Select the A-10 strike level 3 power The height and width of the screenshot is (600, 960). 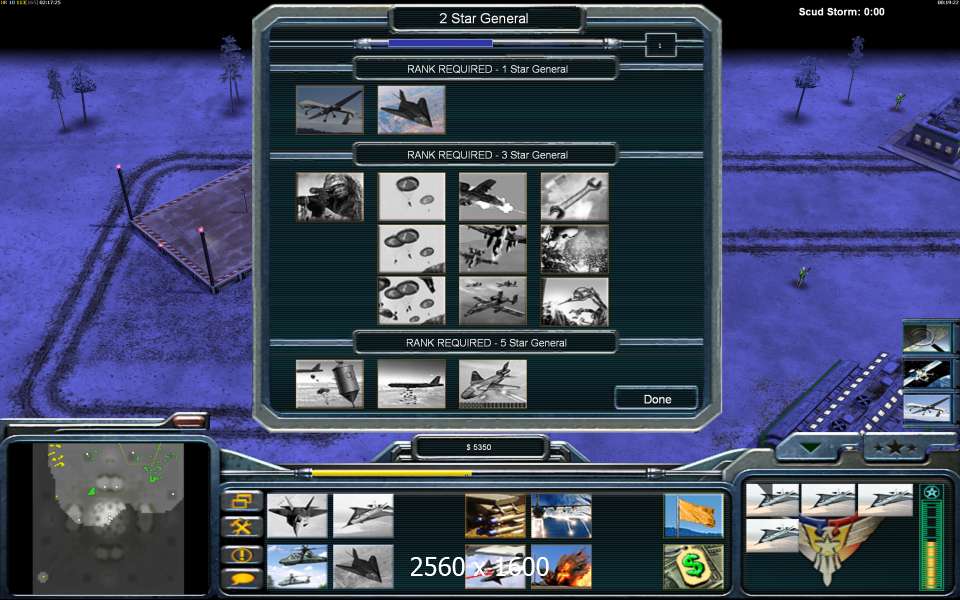click(493, 301)
